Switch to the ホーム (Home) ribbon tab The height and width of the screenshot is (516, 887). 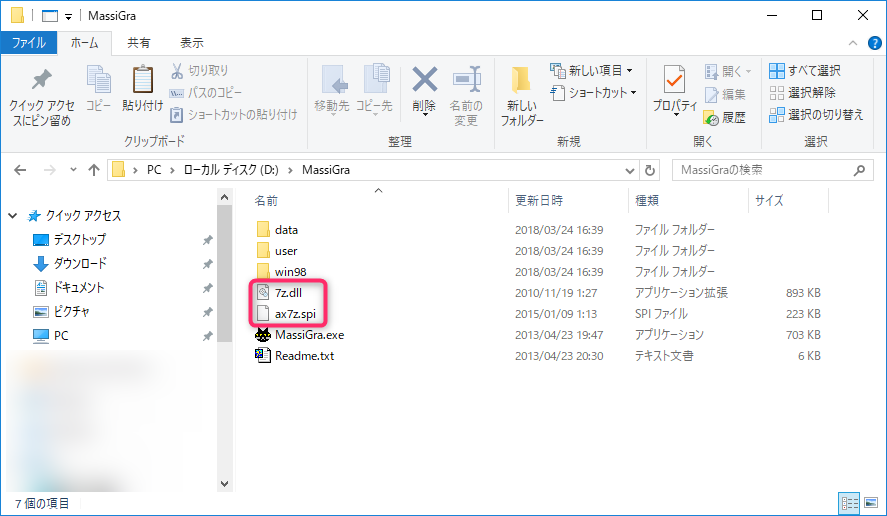tap(84, 43)
